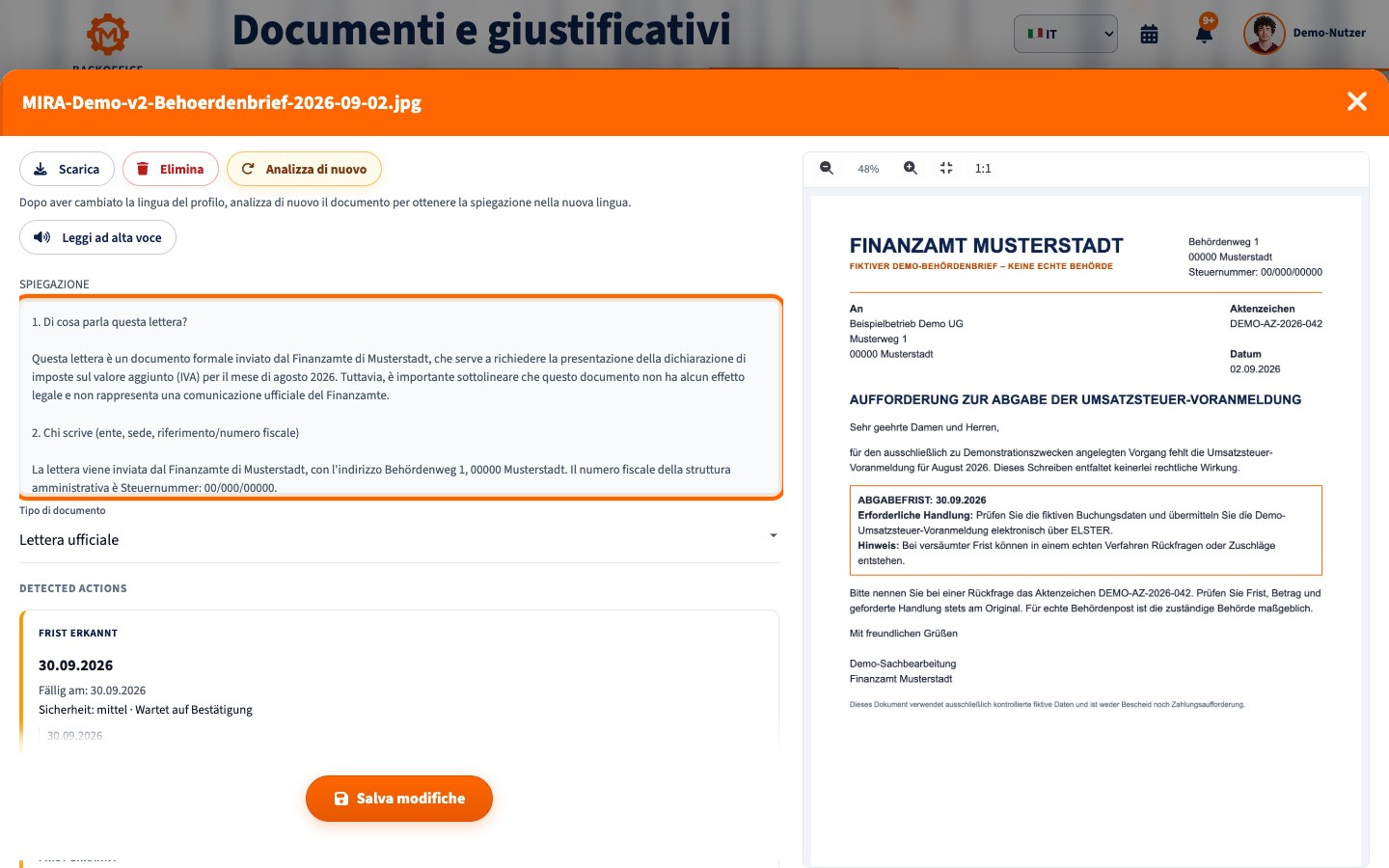Click the 48% zoom level value
Viewport: 1389px width, 868px height.
[x=868, y=169]
